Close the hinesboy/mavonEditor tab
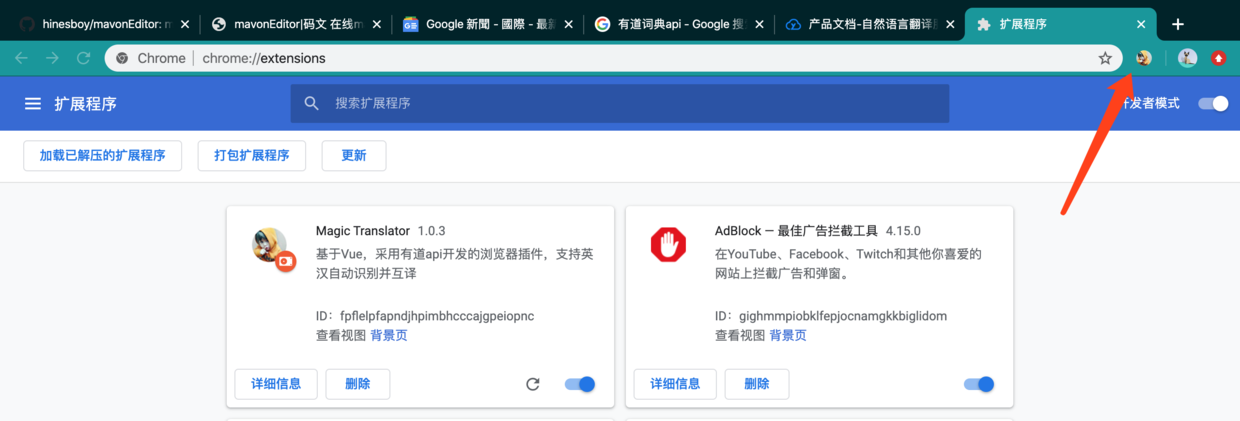The width and height of the screenshot is (1240, 421). [185, 24]
